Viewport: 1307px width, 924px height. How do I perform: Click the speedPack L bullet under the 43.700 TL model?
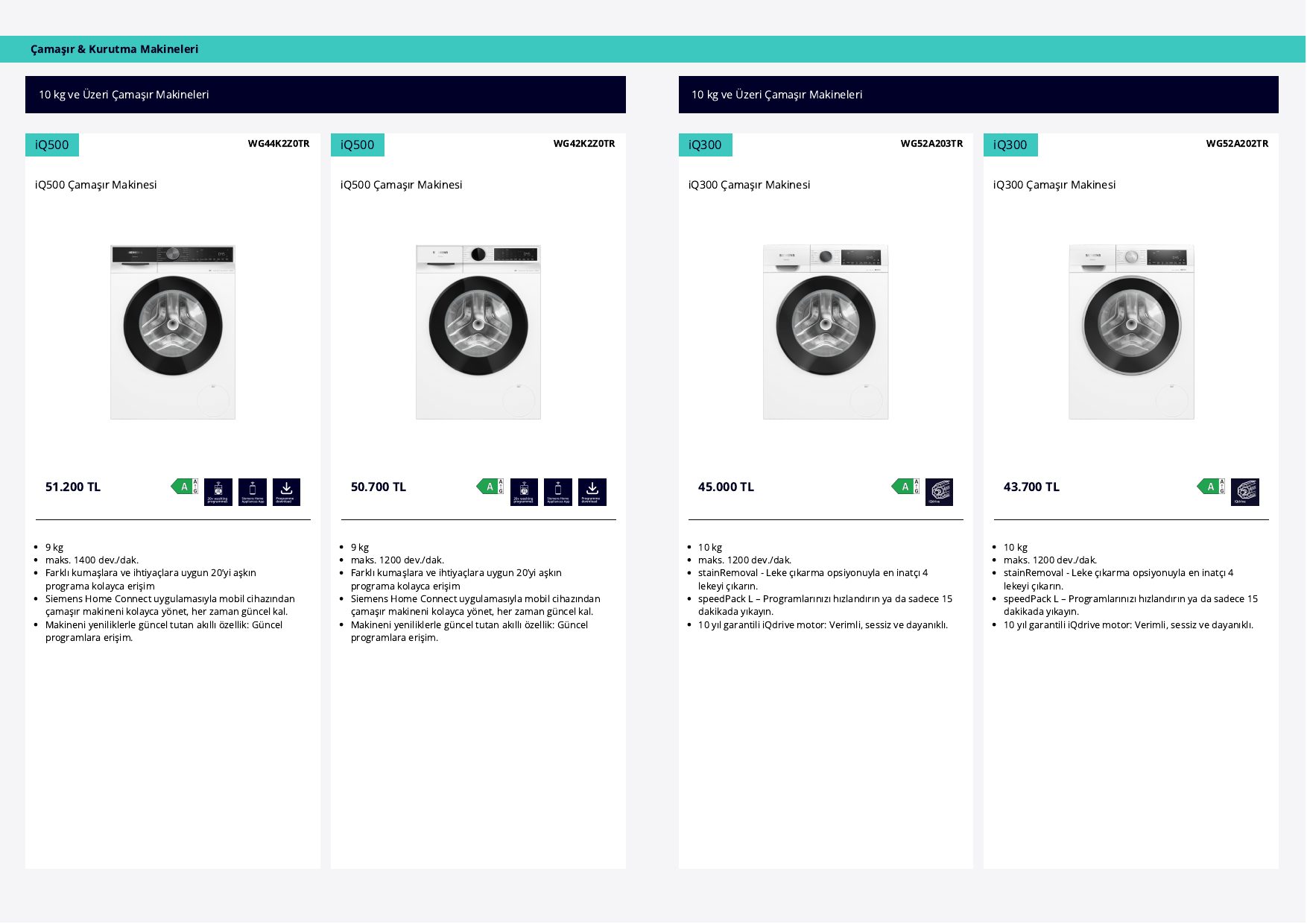[x=1130, y=605]
